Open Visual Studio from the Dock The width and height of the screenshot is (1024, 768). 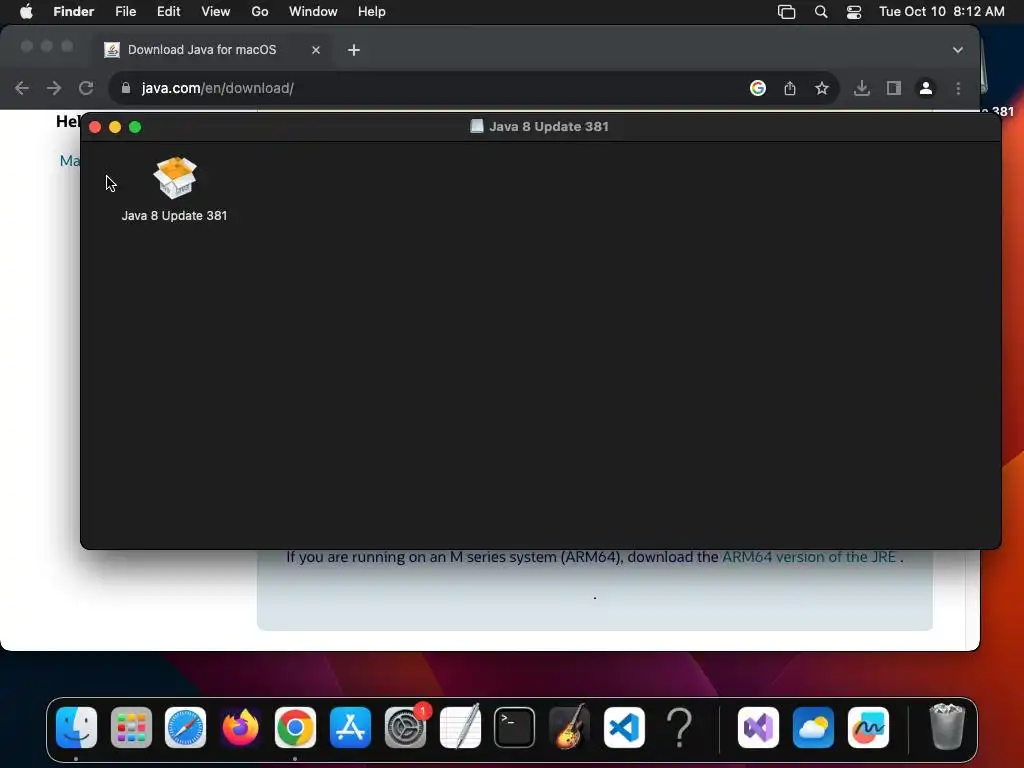(x=758, y=728)
